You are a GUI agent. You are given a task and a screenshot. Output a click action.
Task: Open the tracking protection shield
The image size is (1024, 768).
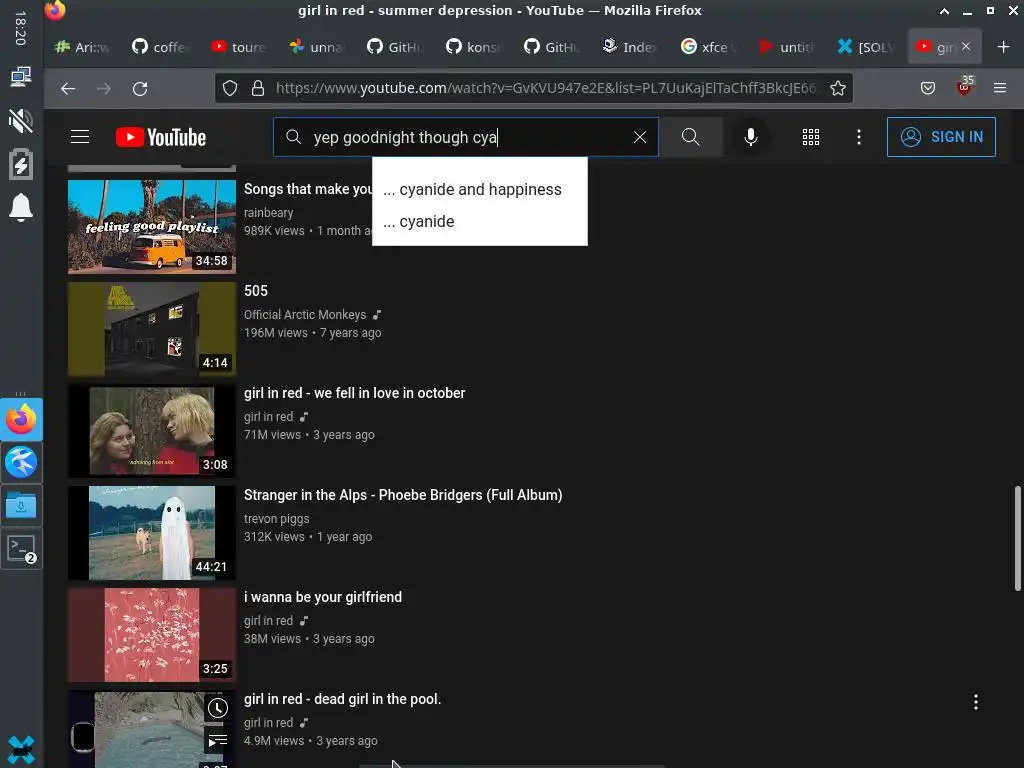(230, 88)
